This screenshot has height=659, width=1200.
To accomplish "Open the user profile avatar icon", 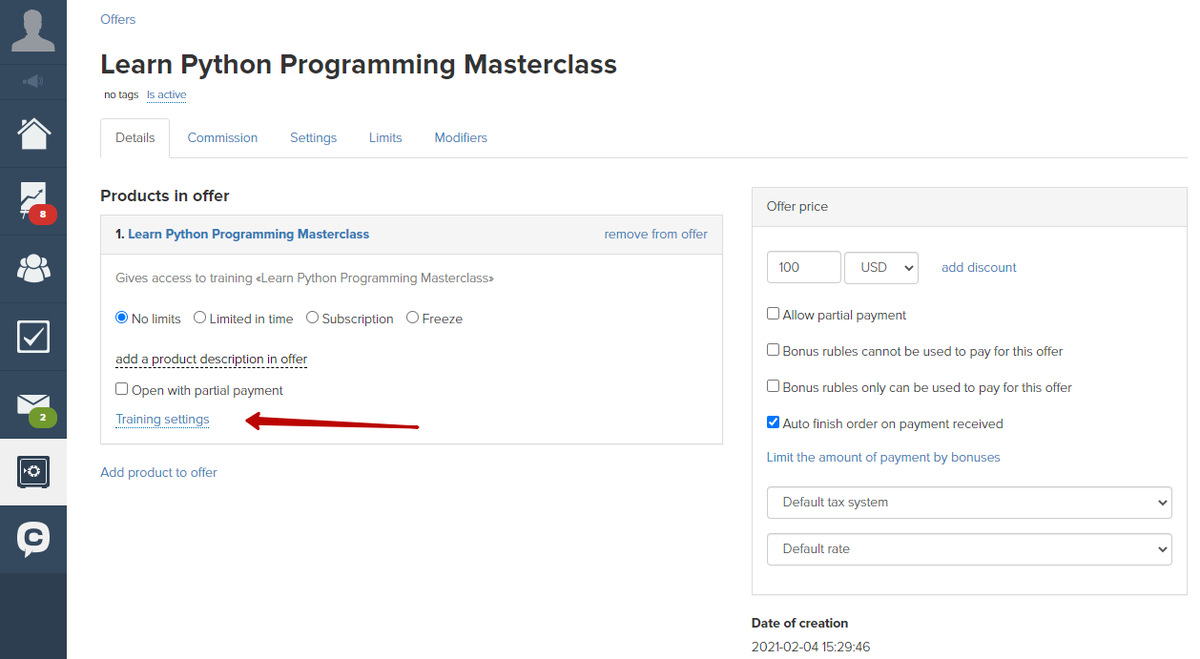I will click(33, 29).
